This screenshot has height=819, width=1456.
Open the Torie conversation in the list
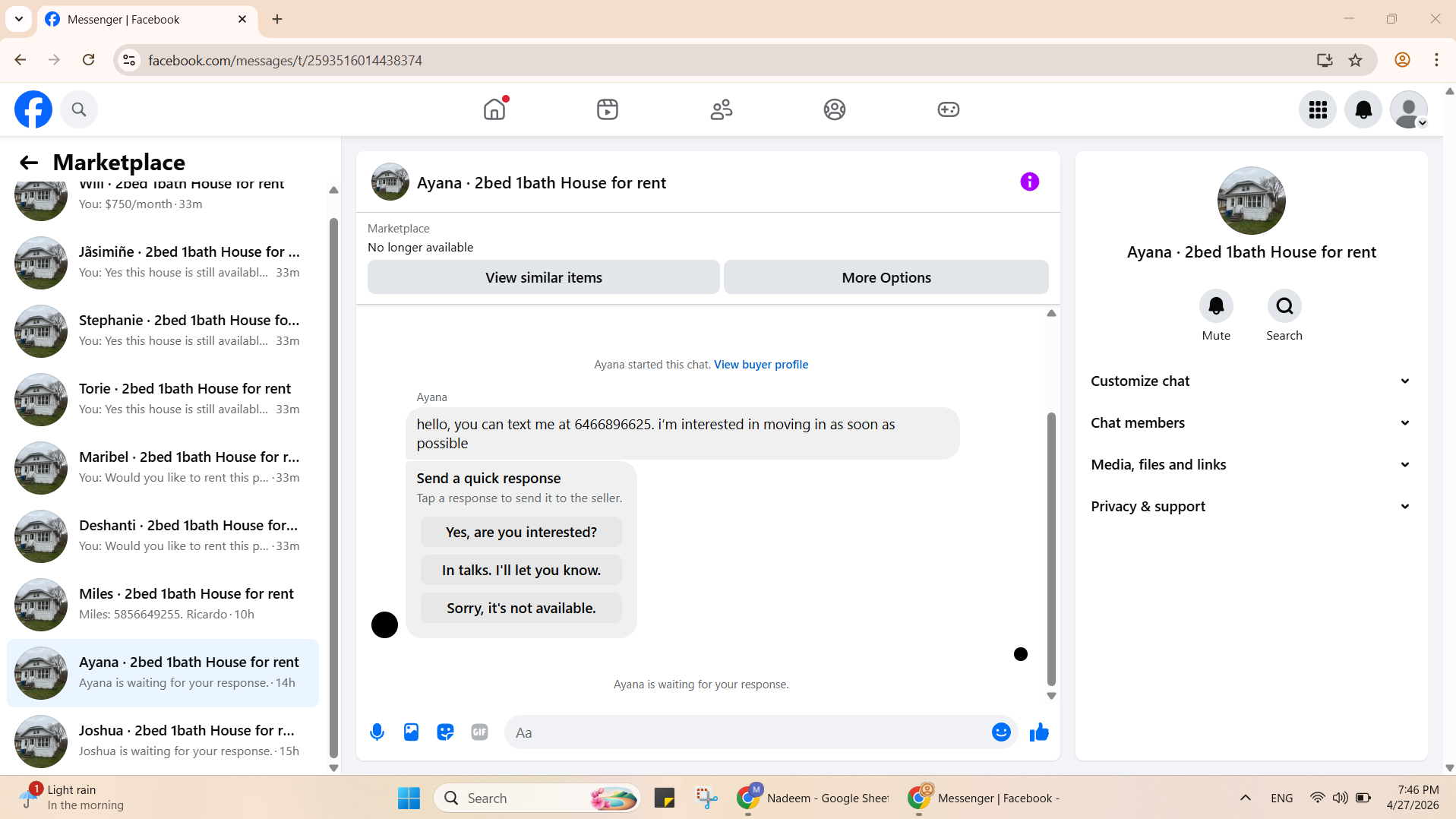coord(163,399)
